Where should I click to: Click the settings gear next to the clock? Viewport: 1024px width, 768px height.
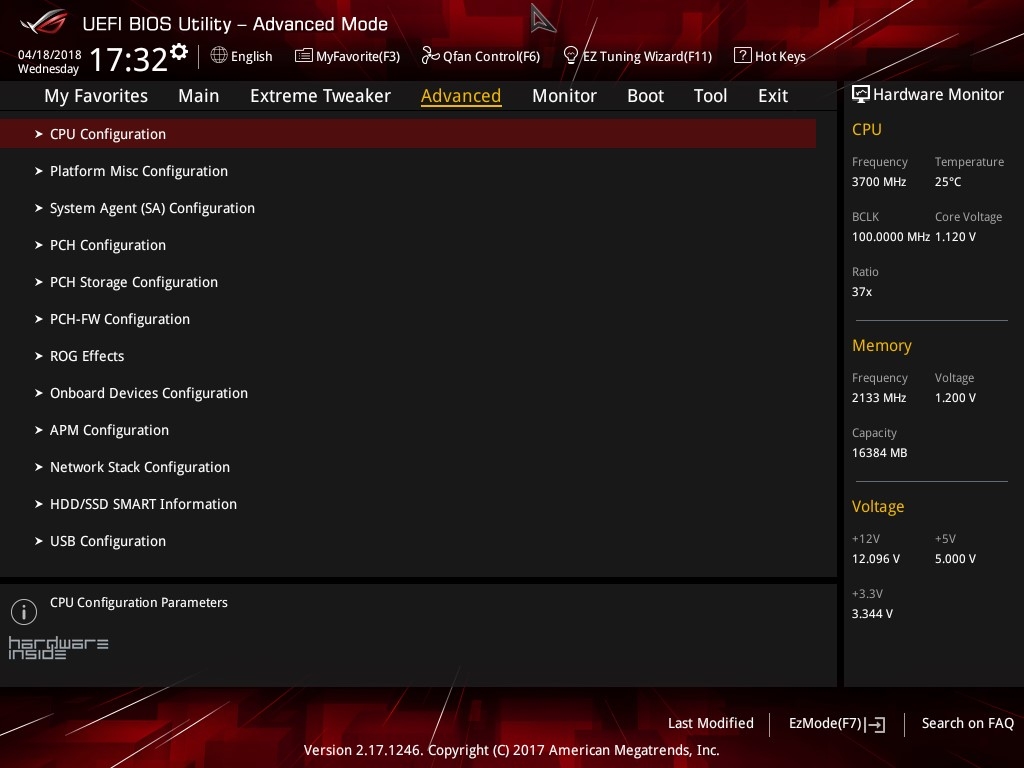point(179,52)
